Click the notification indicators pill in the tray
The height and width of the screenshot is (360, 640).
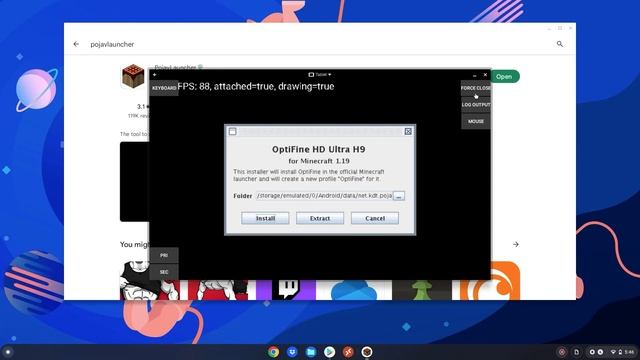(596, 352)
